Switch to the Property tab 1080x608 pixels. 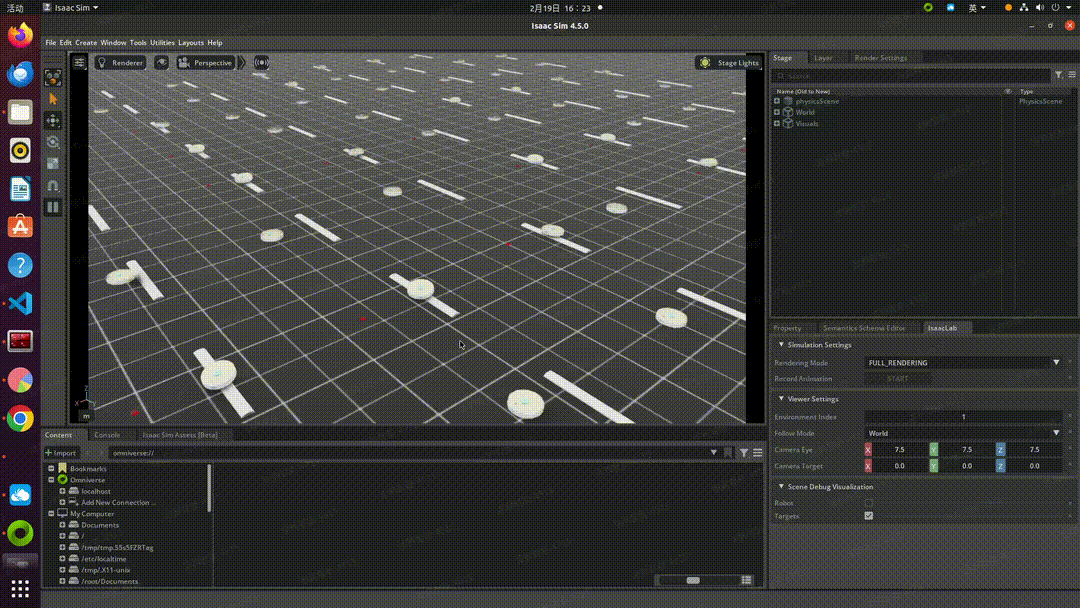(787, 328)
